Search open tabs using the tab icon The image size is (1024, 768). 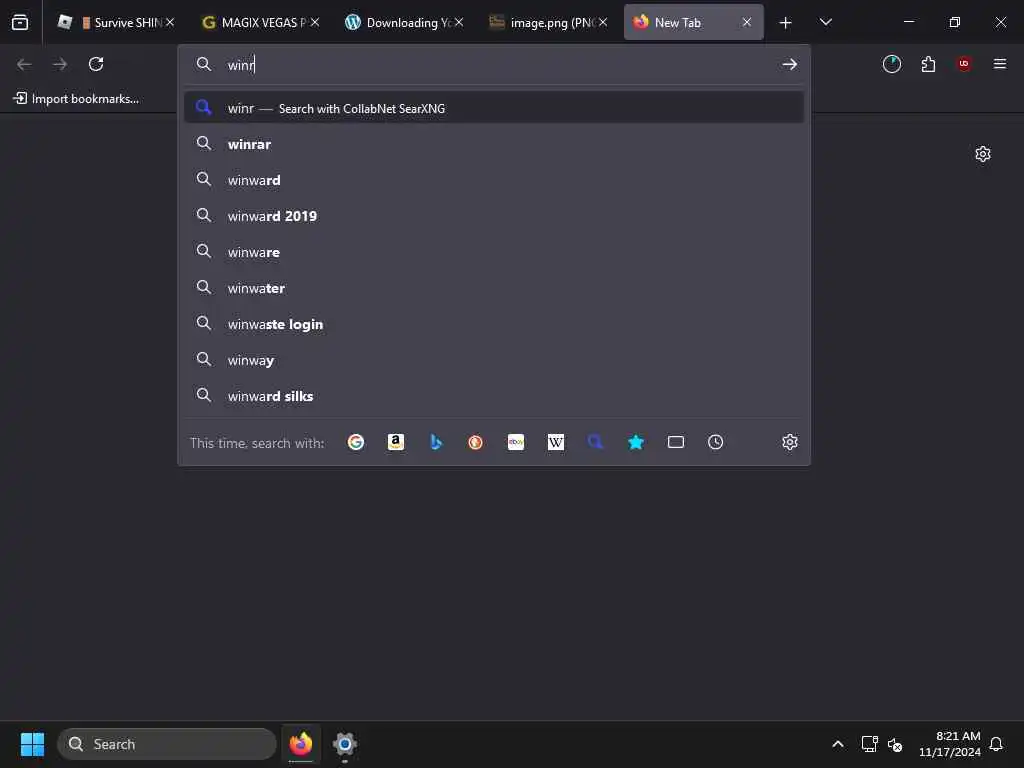click(676, 442)
